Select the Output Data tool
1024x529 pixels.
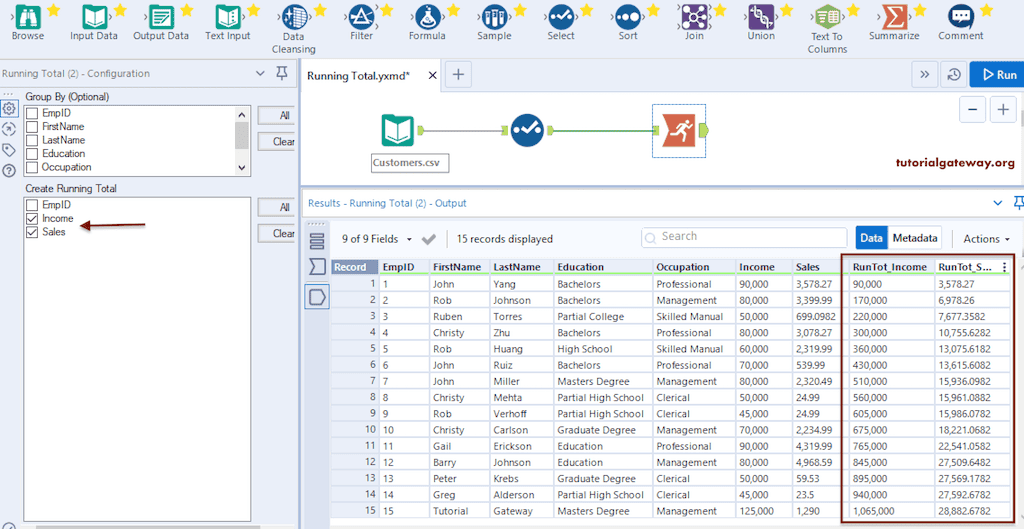[x=161, y=16]
